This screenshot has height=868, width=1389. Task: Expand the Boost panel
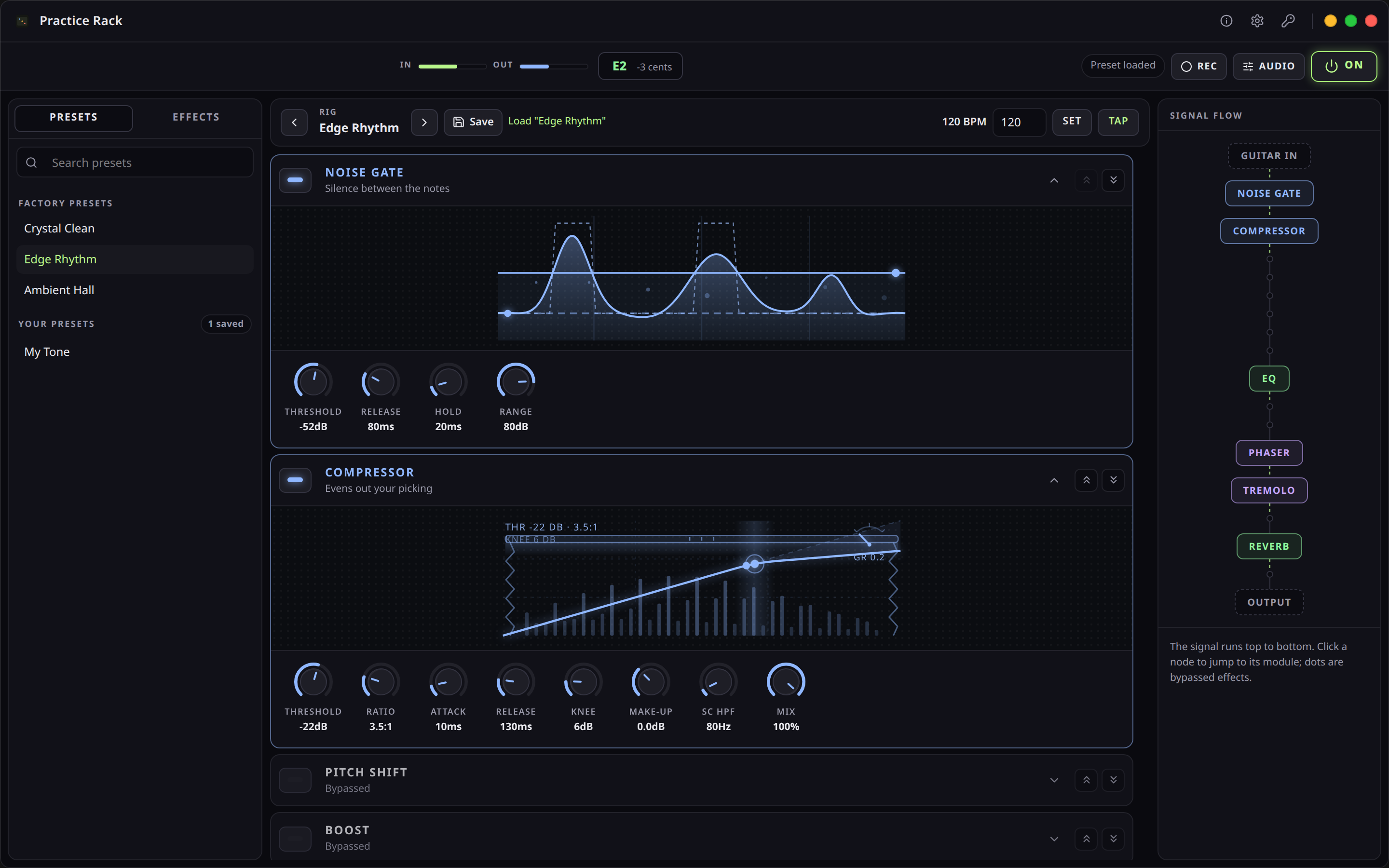pyautogui.click(x=1054, y=838)
